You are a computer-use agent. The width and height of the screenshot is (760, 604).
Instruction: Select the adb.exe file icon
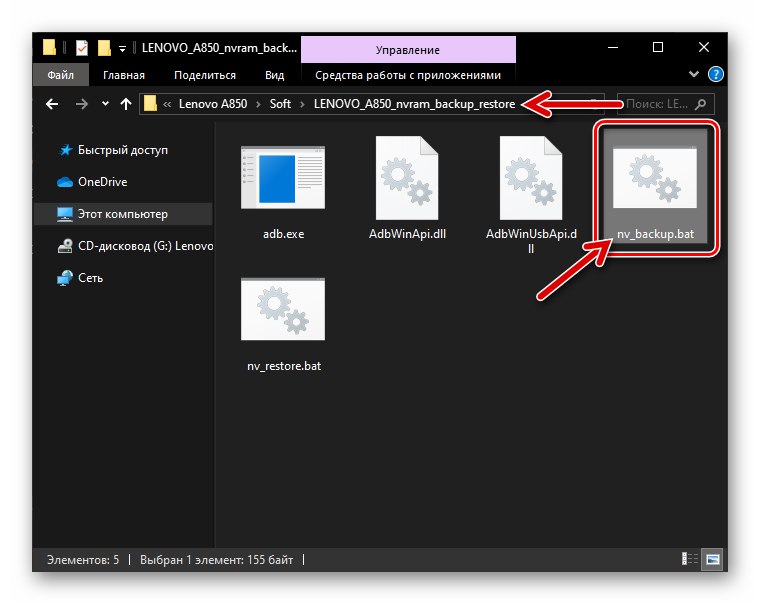[x=283, y=177]
